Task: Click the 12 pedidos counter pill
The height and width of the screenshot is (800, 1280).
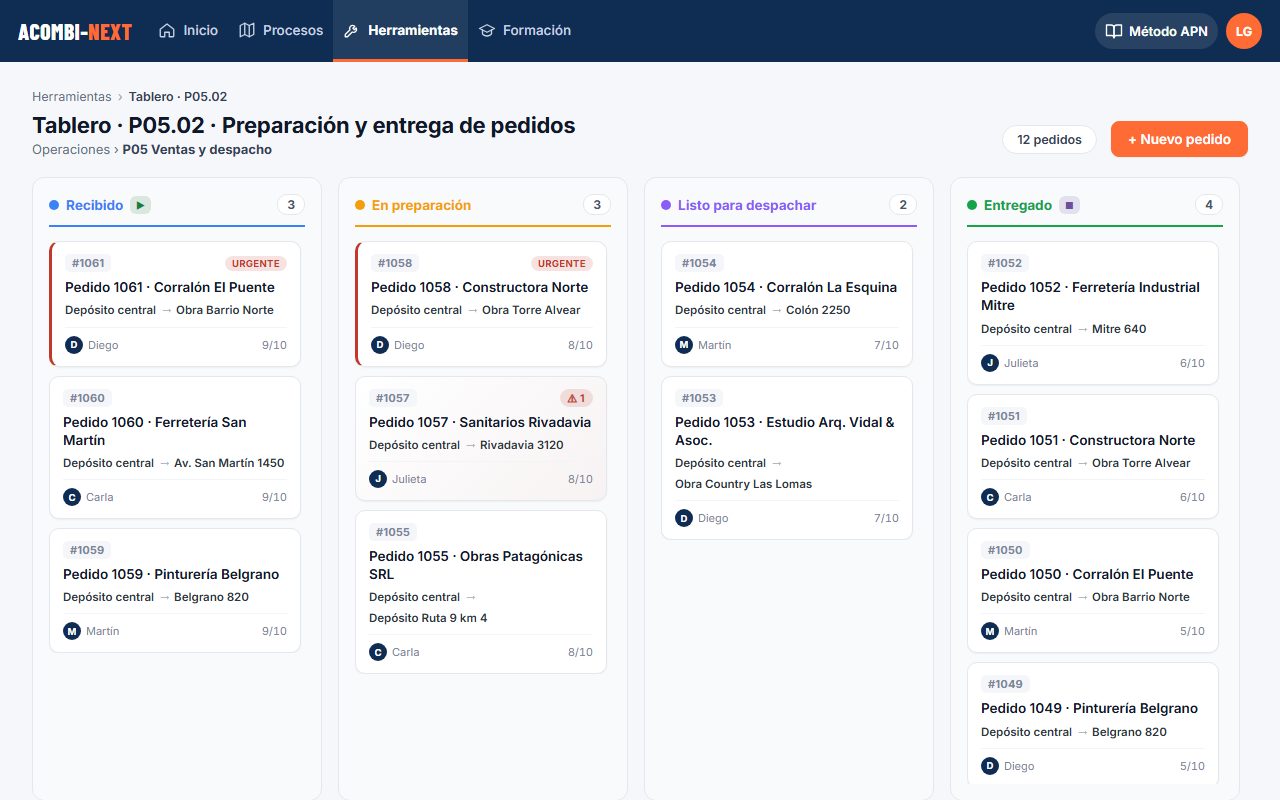Action: pos(1049,140)
